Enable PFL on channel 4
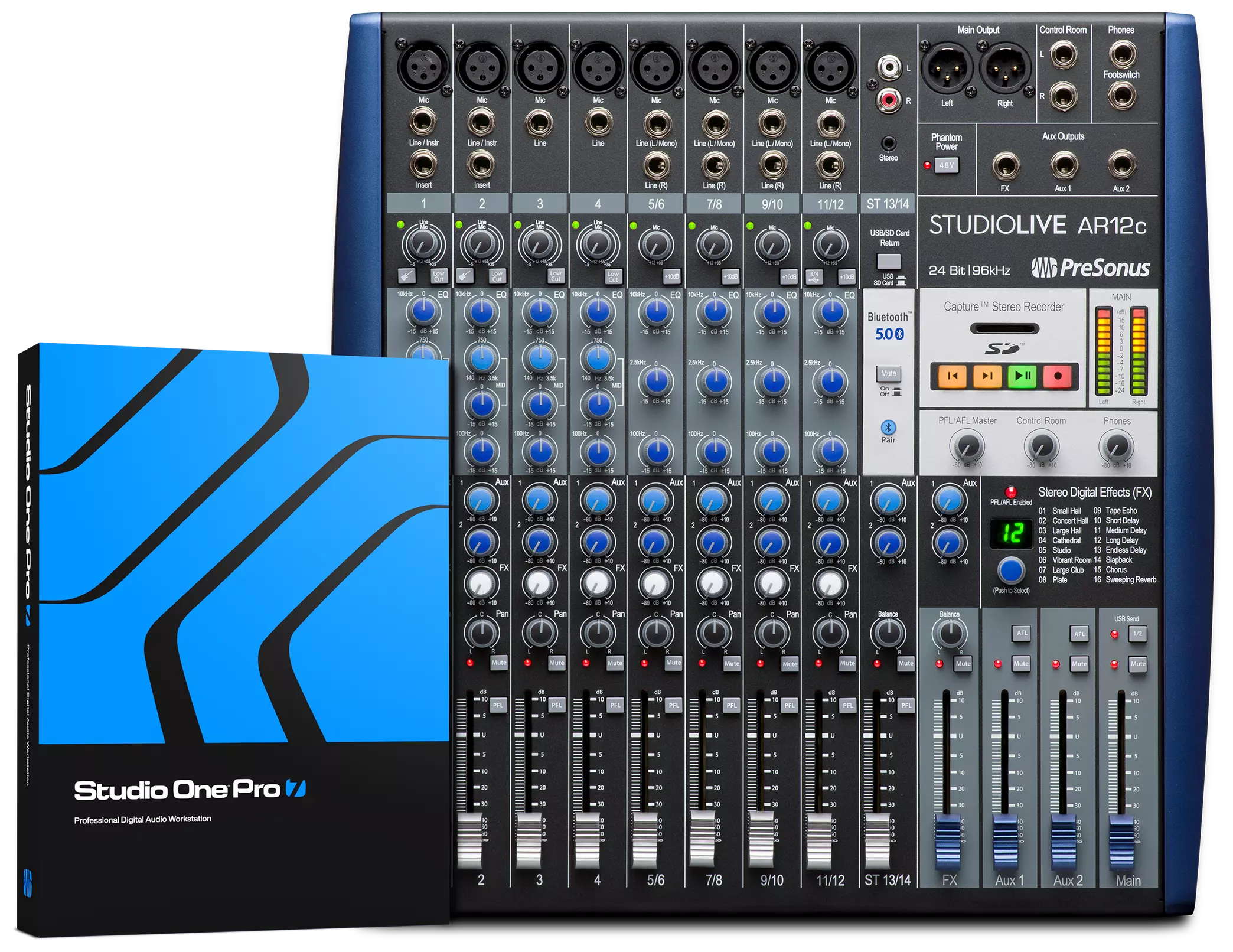 click(614, 704)
